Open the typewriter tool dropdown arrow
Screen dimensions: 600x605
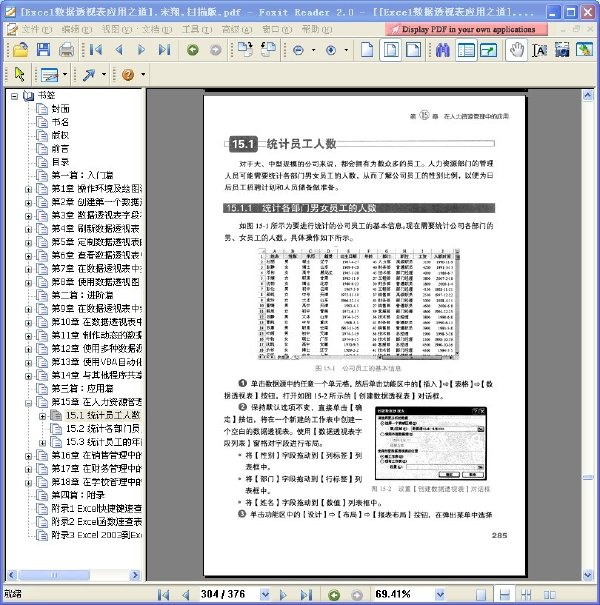pyautogui.click(x=65, y=74)
